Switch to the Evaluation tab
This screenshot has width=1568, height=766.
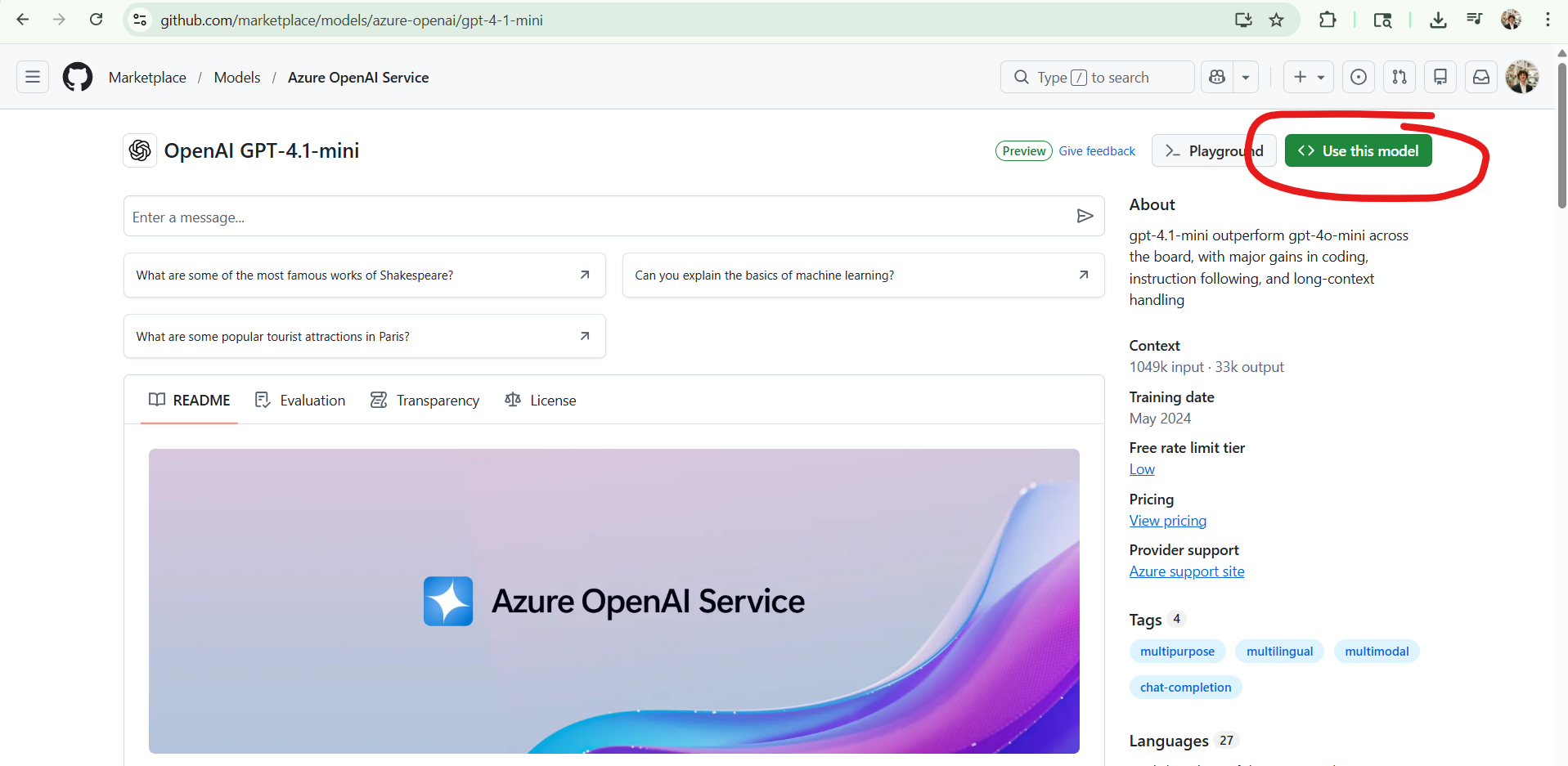coord(300,400)
